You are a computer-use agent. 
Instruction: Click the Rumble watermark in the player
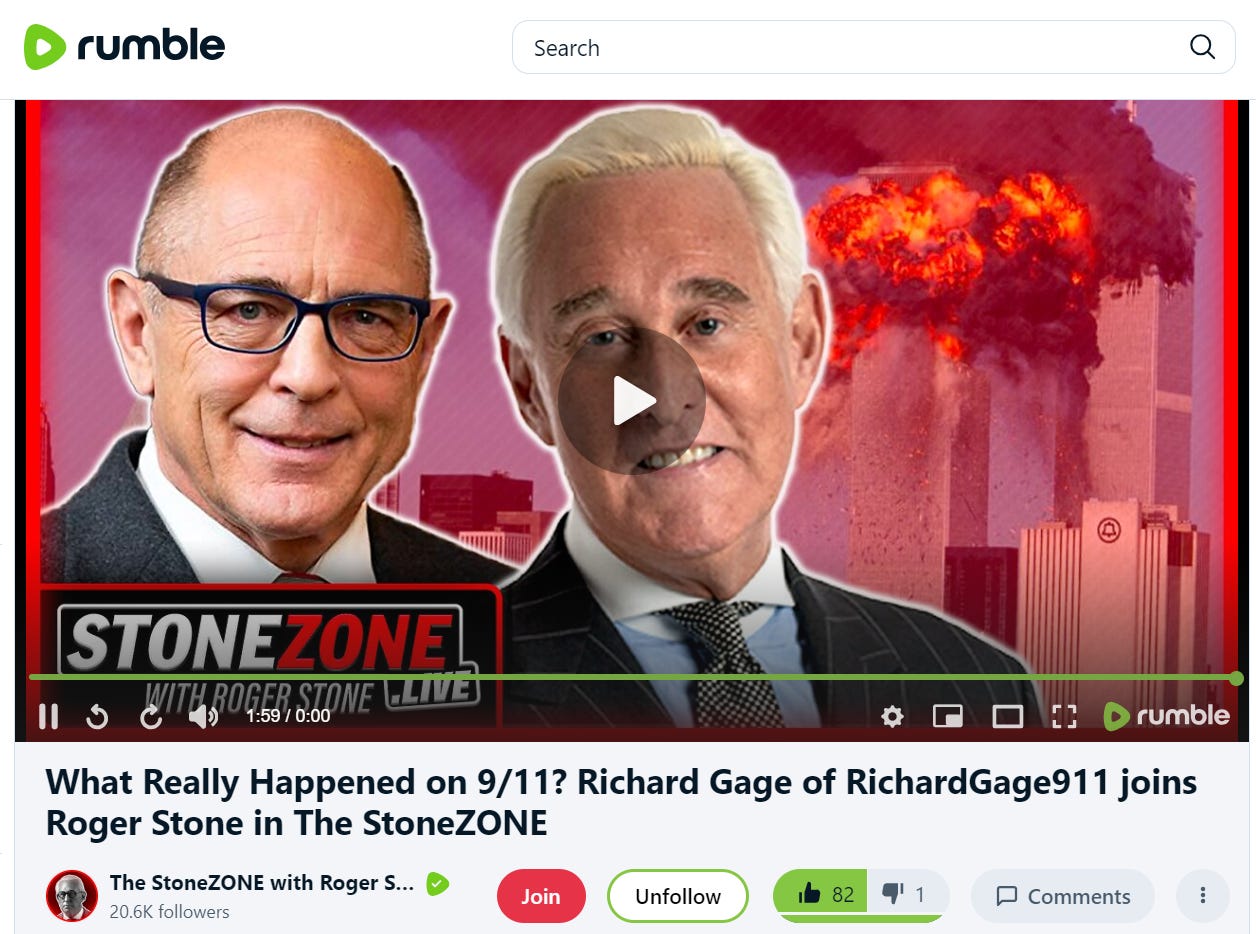coord(1167,716)
